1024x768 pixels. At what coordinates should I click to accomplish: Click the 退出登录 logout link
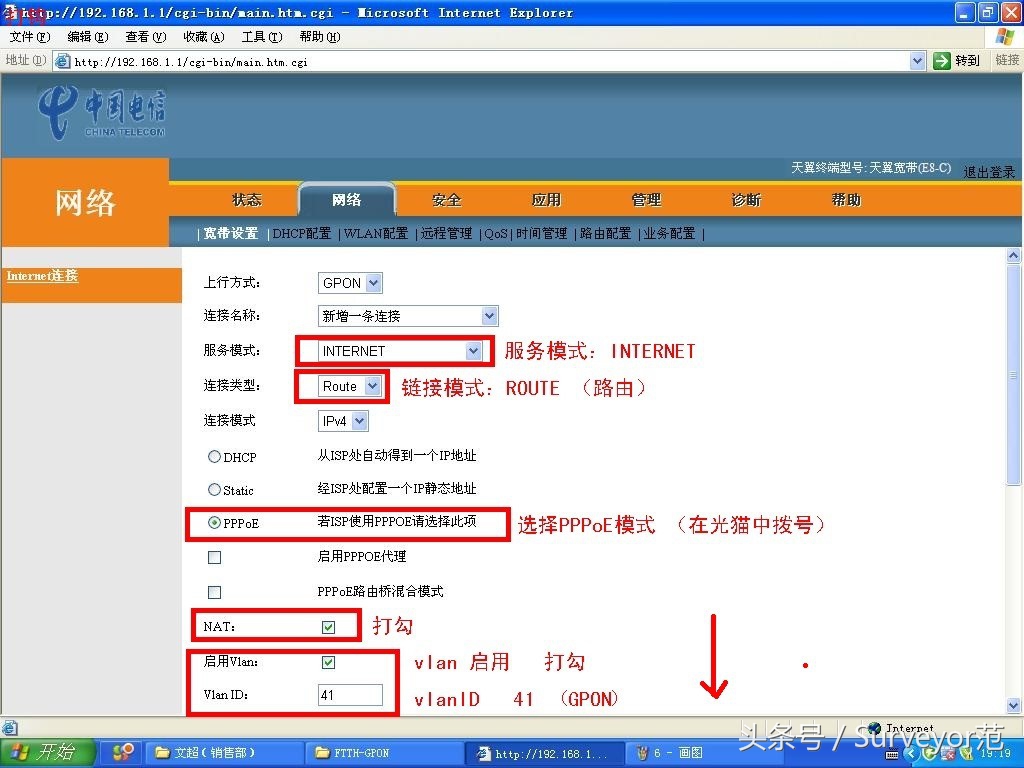989,170
